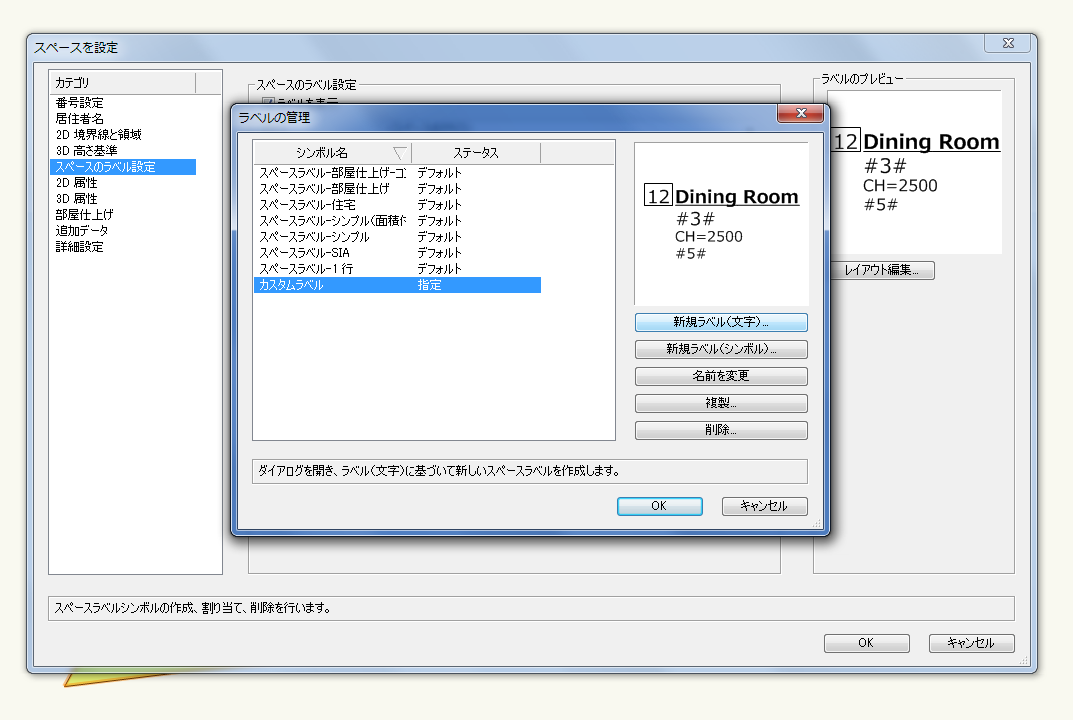1073x720 pixels.
Task: Click the sort triangle in the シンボル名 header
Action: pyautogui.click(x=400, y=153)
